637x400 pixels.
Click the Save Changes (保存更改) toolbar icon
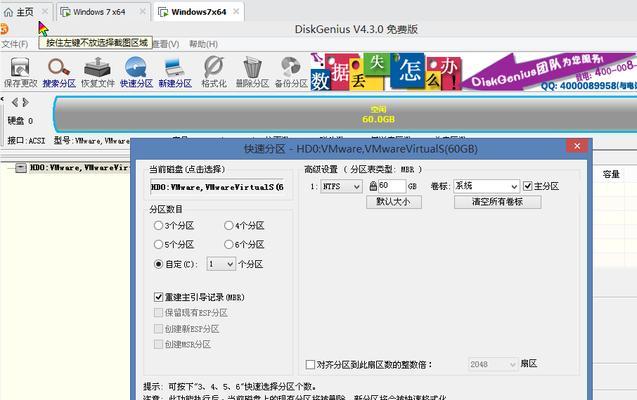click(20, 72)
